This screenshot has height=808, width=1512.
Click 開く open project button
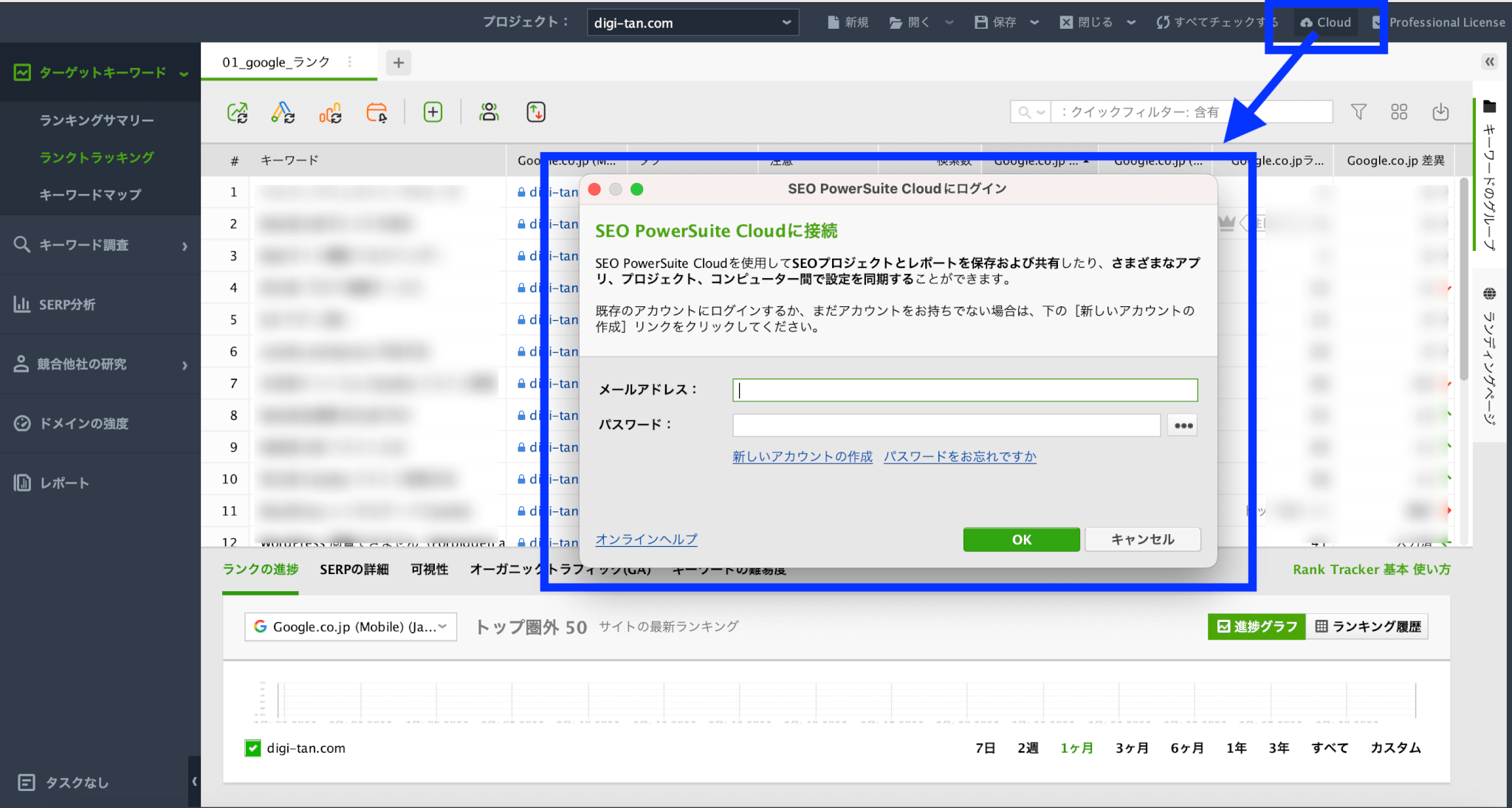coord(910,22)
